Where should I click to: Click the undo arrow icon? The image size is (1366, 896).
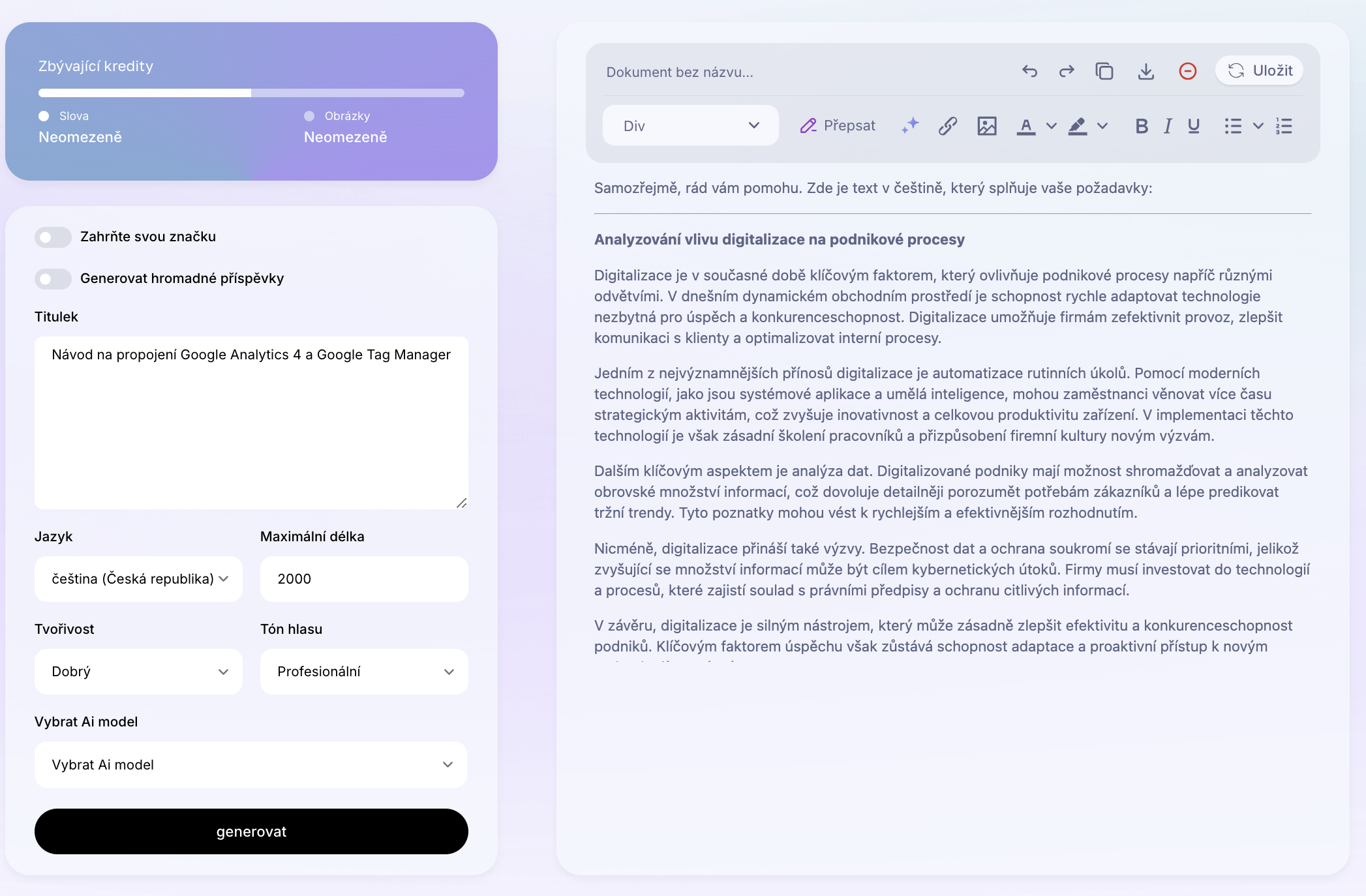tap(1029, 71)
